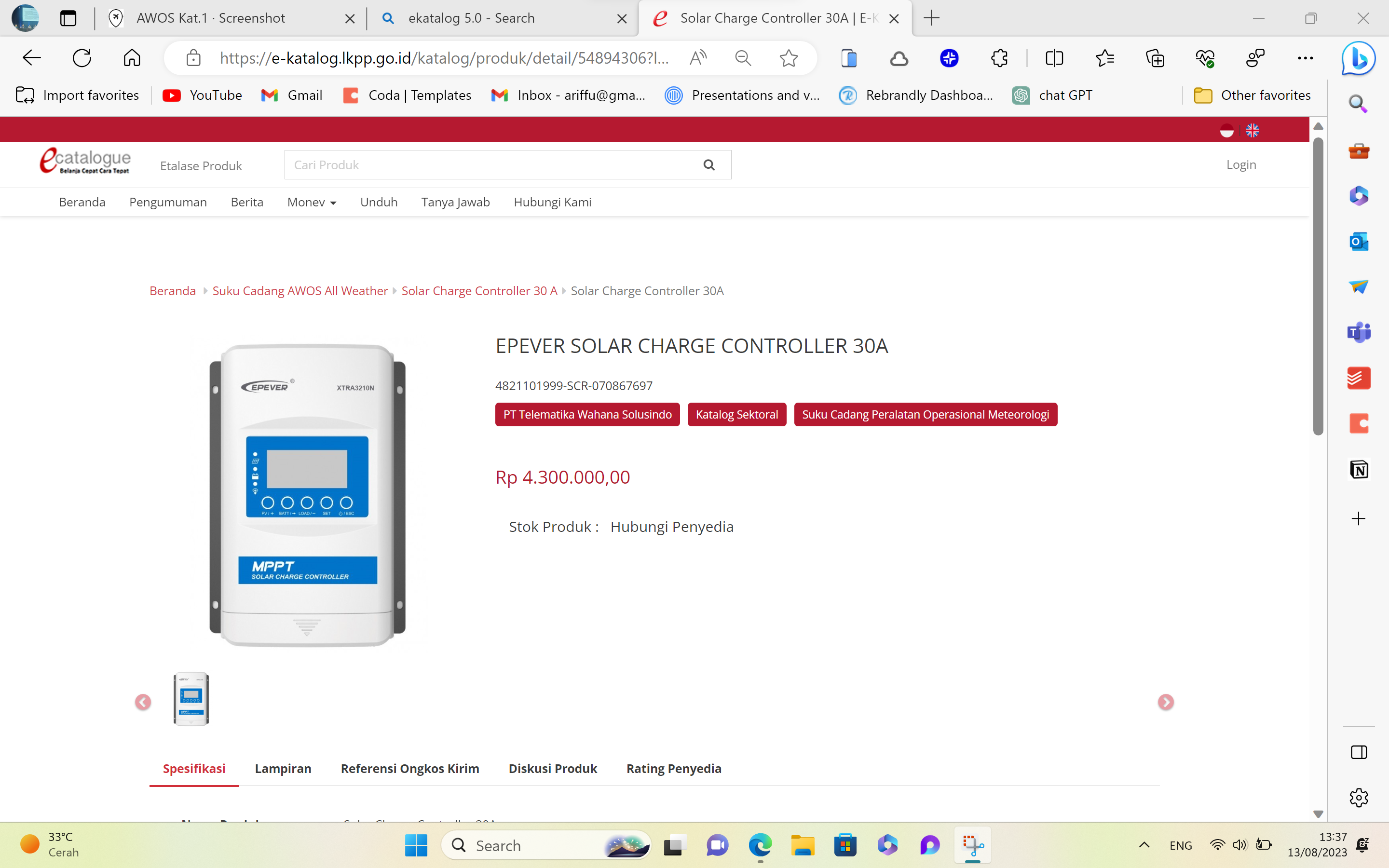Switch site language using the UK flag

pos(1253,130)
